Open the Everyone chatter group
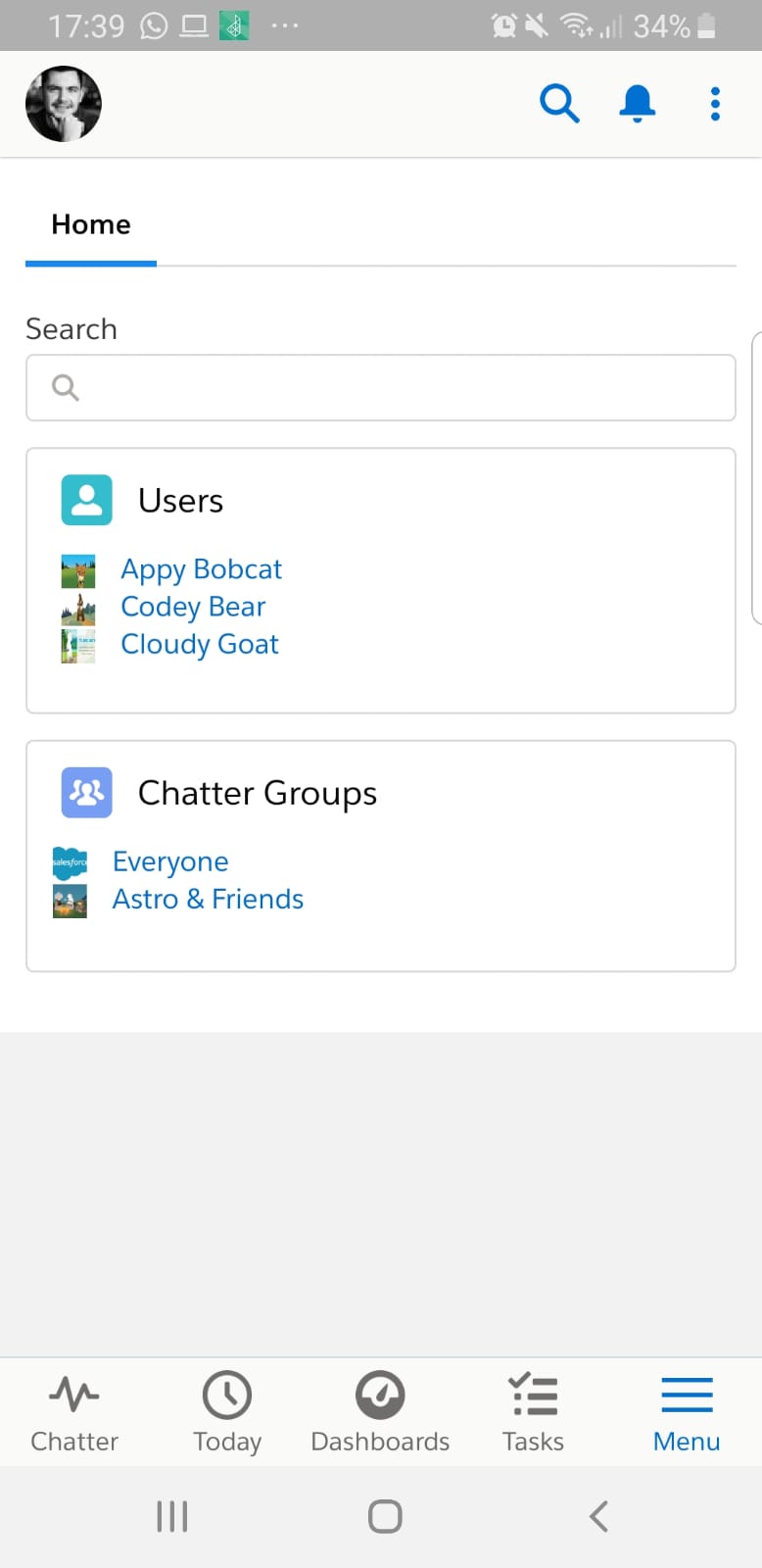 170,861
